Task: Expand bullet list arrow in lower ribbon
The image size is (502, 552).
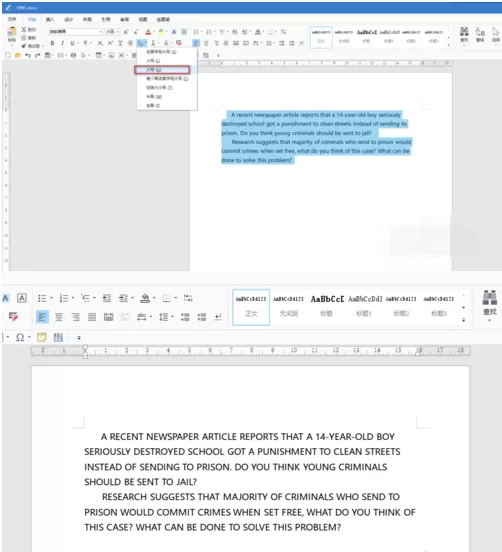Action: [51, 298]
